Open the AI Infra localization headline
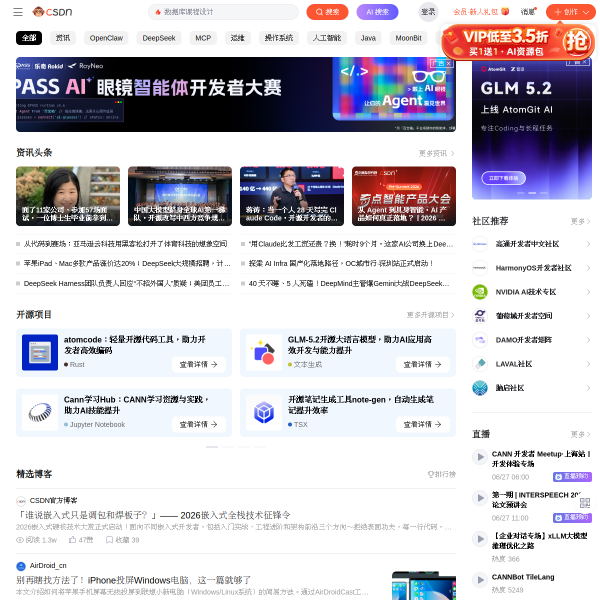The image size is (600, 600). tap(341, 264)
